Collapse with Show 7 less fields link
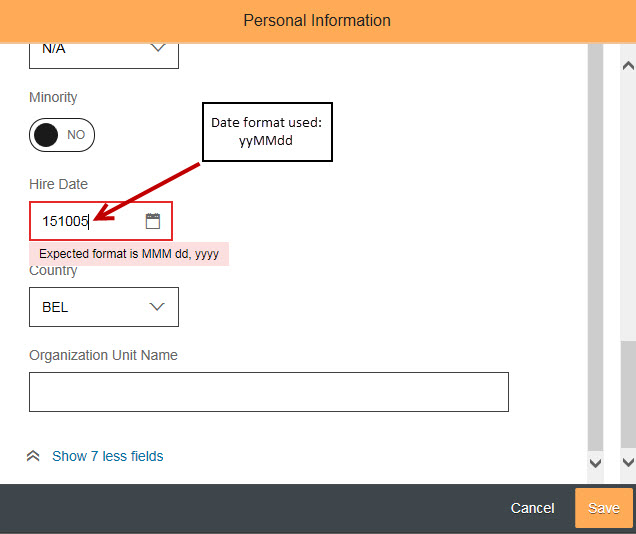Viewport: 636px width, 534px height. coord(107,456)
